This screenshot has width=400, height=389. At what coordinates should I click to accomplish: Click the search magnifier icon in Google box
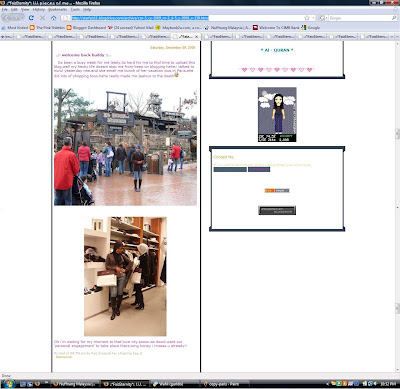tap(394, 18)
